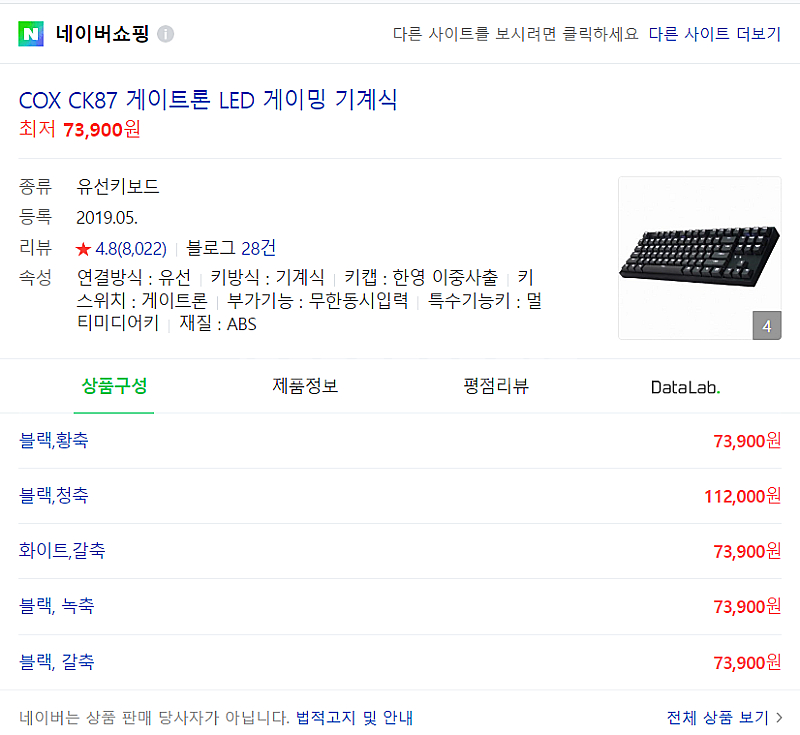Open 전체 상품 보기 link
The image size is (800, 735).
click(718, 718)
